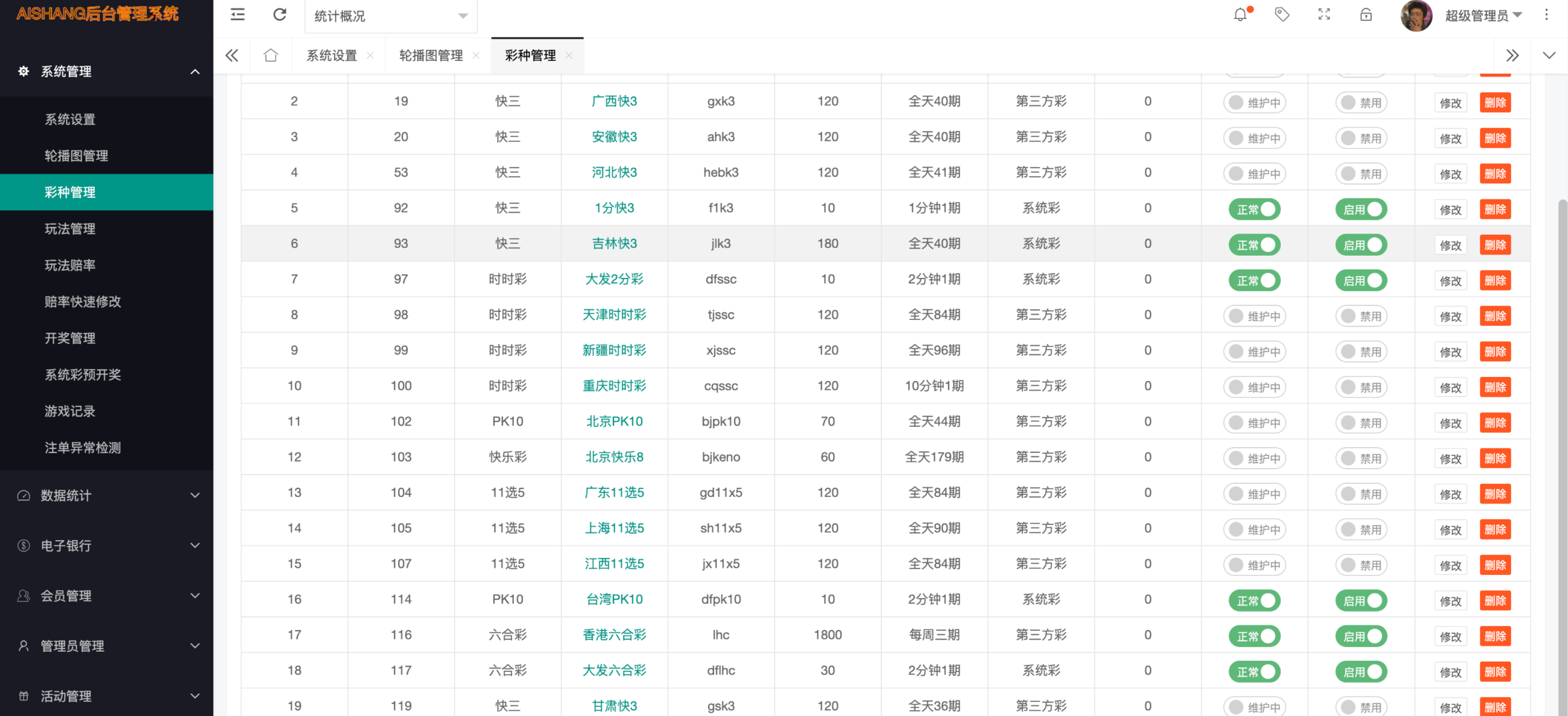1568x716 pixels.
Task: Toggle 维护中 switch for 广西快3 row
Action: tap(1254, 102)
